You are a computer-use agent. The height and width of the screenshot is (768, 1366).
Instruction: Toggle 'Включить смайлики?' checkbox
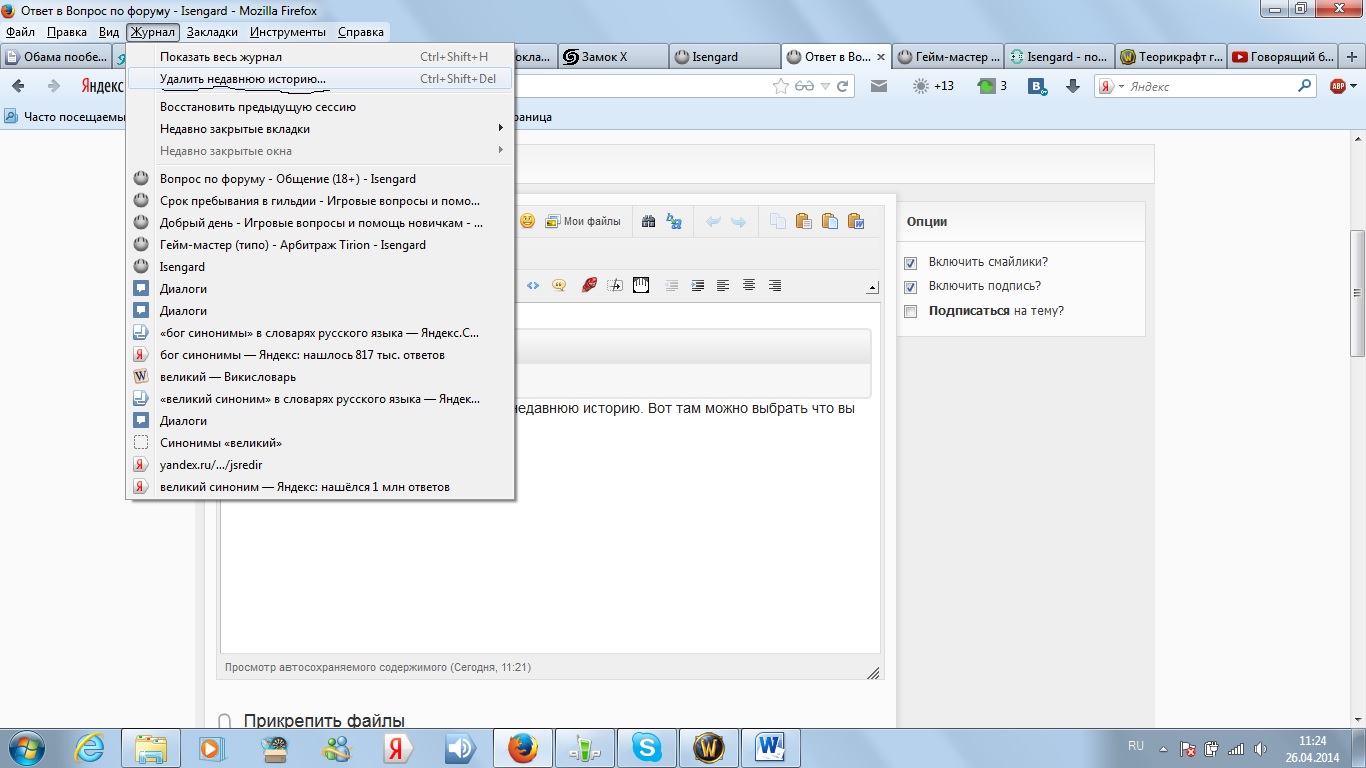pos(910,263)
